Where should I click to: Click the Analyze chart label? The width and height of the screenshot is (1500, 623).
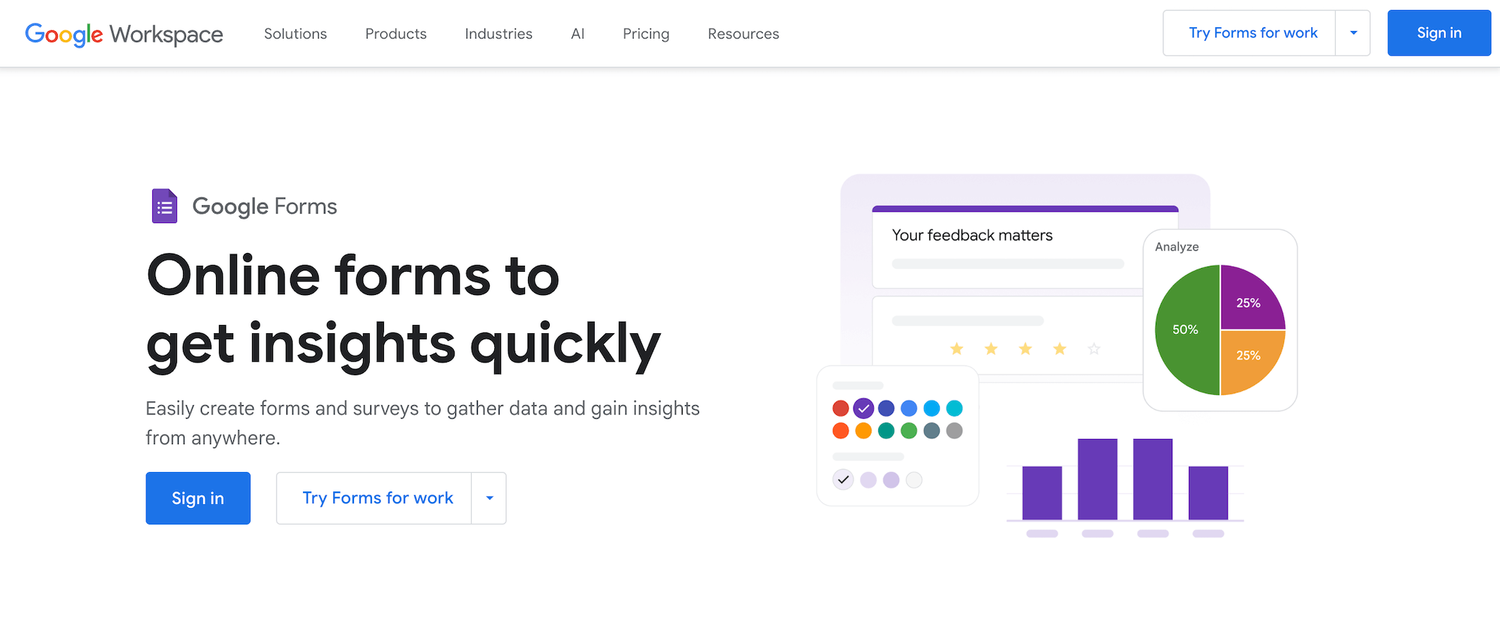coord(1177,246)
